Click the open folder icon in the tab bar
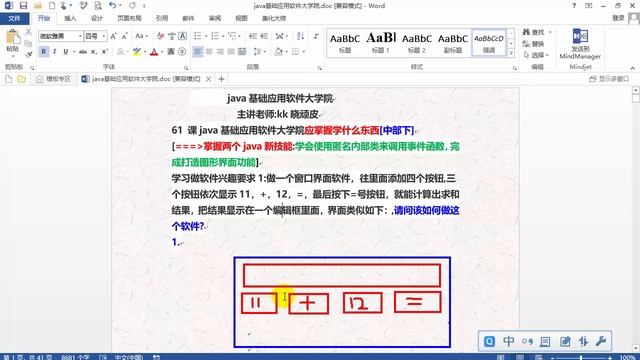 [x=21, y=79]
